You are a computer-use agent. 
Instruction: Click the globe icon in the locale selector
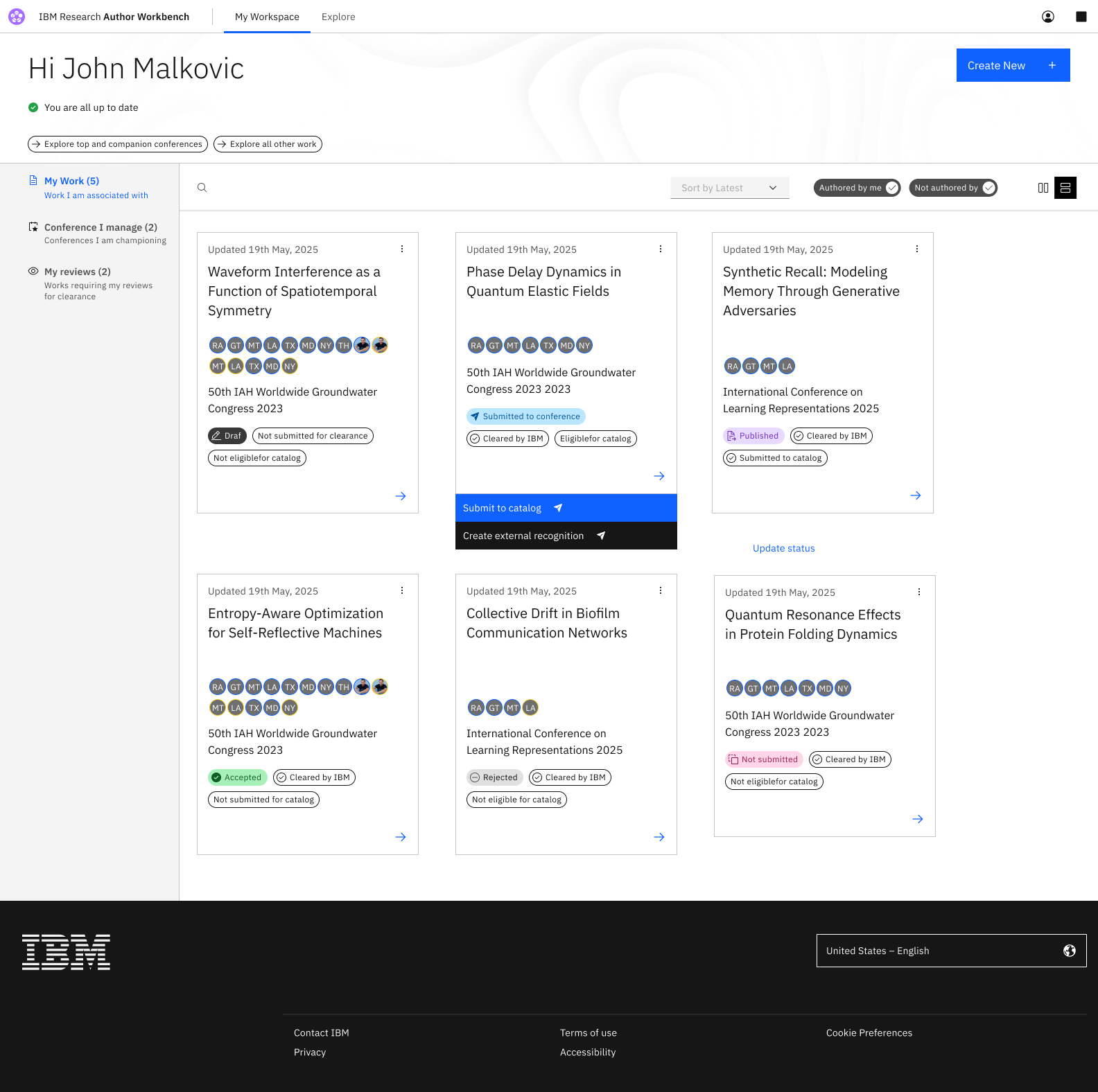click(1070, 951)
